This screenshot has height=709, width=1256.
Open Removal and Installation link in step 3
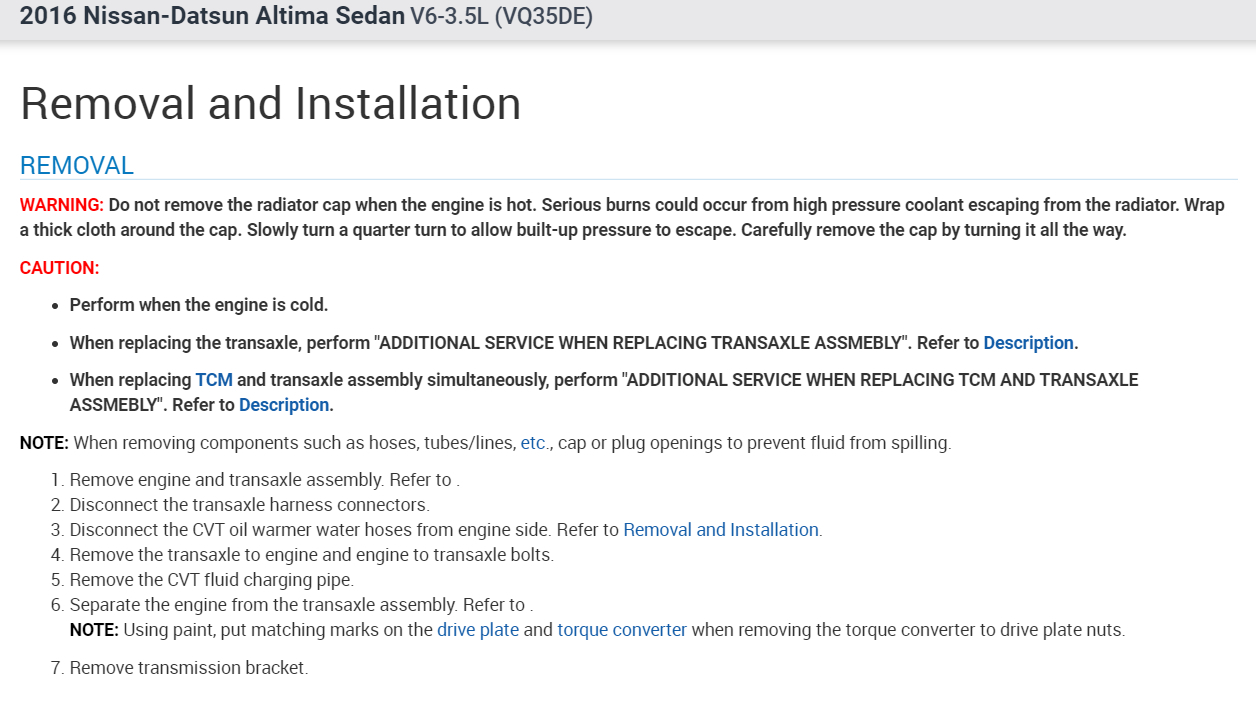(720, 530)
